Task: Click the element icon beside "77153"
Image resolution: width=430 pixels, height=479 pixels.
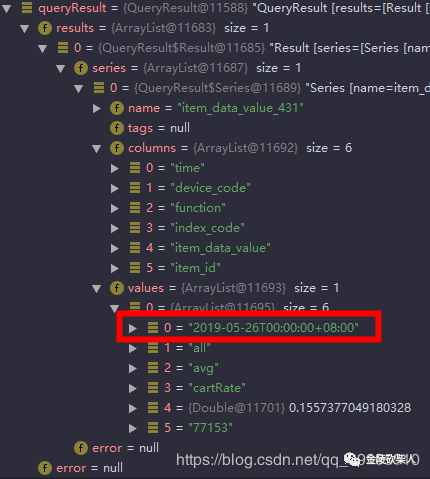Action: point(153,428)
